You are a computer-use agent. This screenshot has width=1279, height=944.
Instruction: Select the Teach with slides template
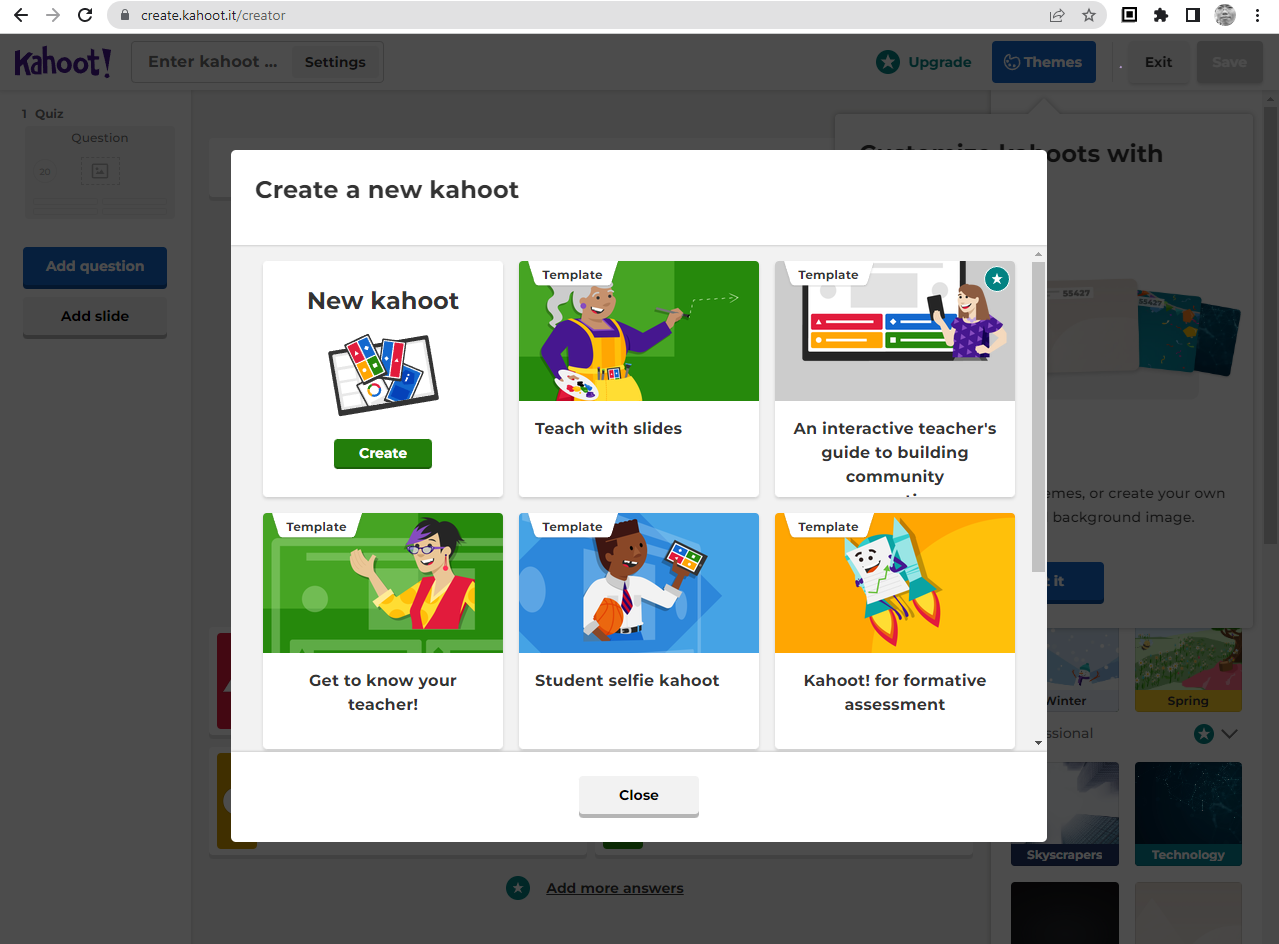638,378
